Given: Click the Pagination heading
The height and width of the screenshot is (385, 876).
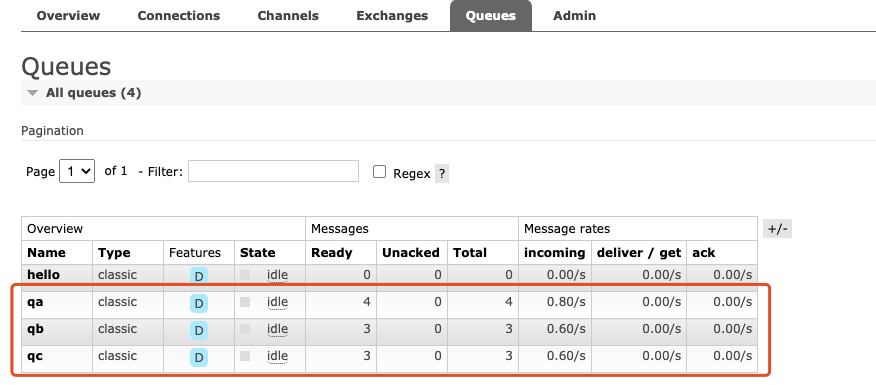Looking at the screenshot, I should [52, 131].
